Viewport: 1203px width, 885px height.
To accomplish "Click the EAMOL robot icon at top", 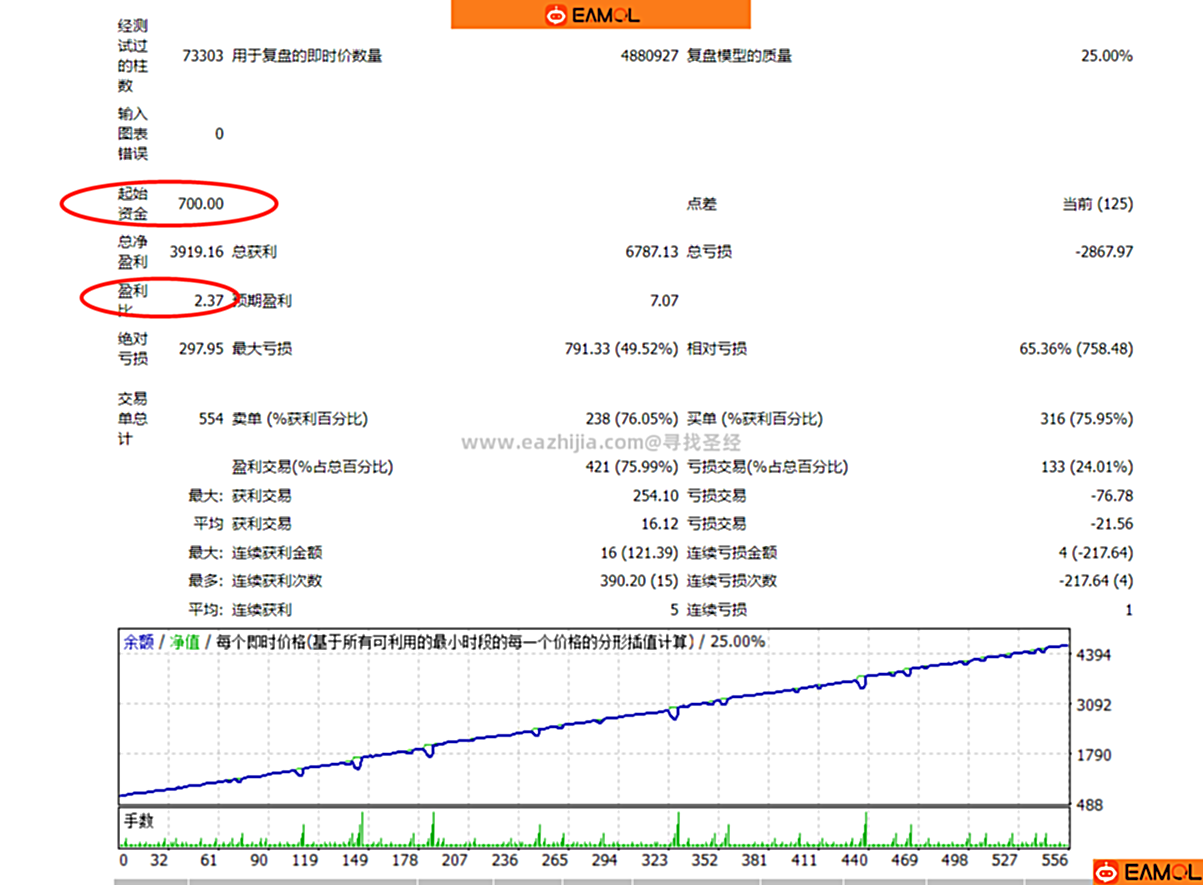I will pos(556,14).
